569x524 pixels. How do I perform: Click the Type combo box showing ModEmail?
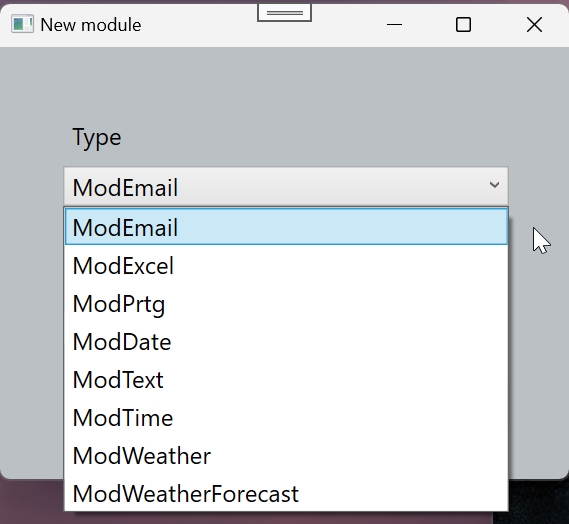286,187
